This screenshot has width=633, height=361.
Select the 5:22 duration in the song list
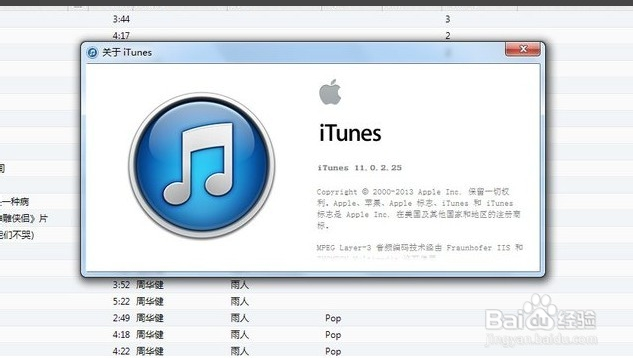[x=121, y=301]
